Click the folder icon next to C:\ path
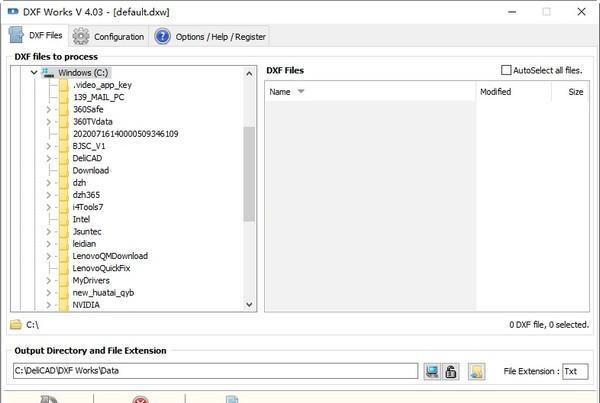 [x=16, y=325]
